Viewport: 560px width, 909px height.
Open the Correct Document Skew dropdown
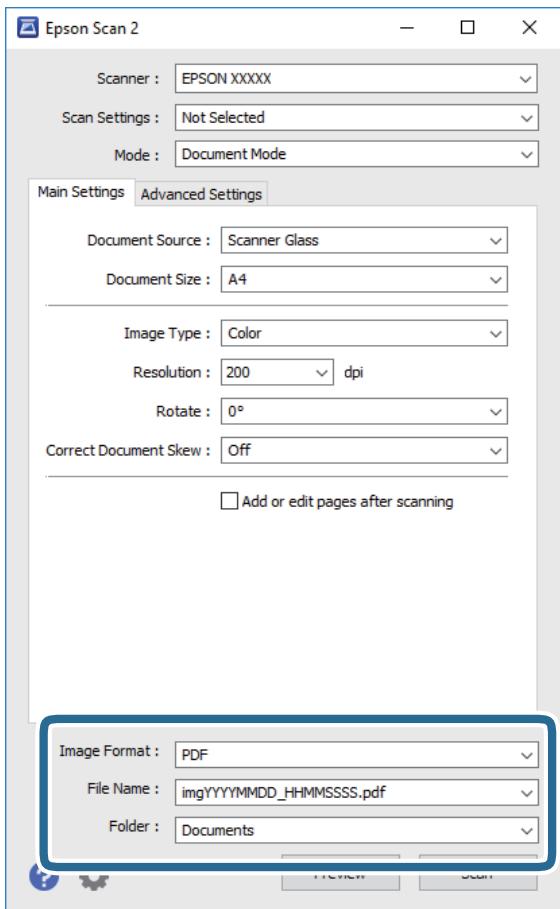click(x=364, y=450)
